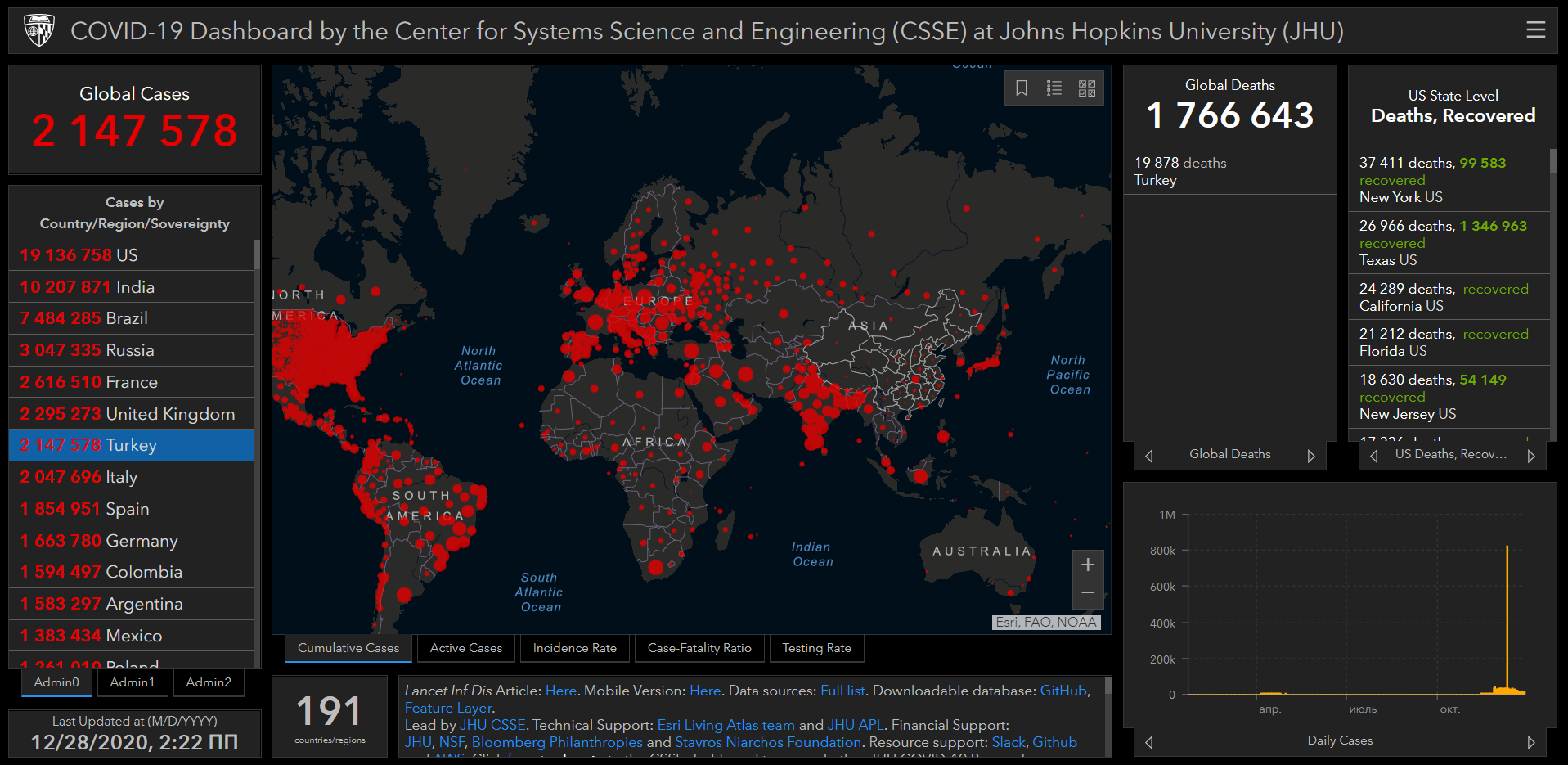Go to next US Deaths panel
Image resolution: width=1568 pixels, height=765 pixels.
1531,456
